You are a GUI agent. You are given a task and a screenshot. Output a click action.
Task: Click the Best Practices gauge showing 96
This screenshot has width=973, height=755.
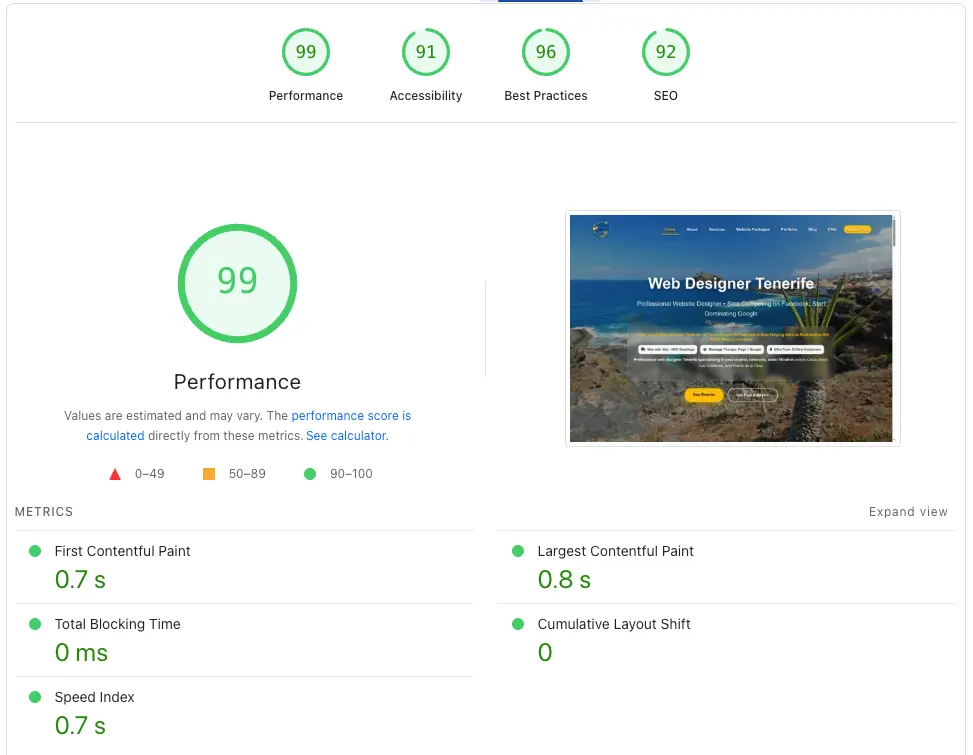coord(546,51)
